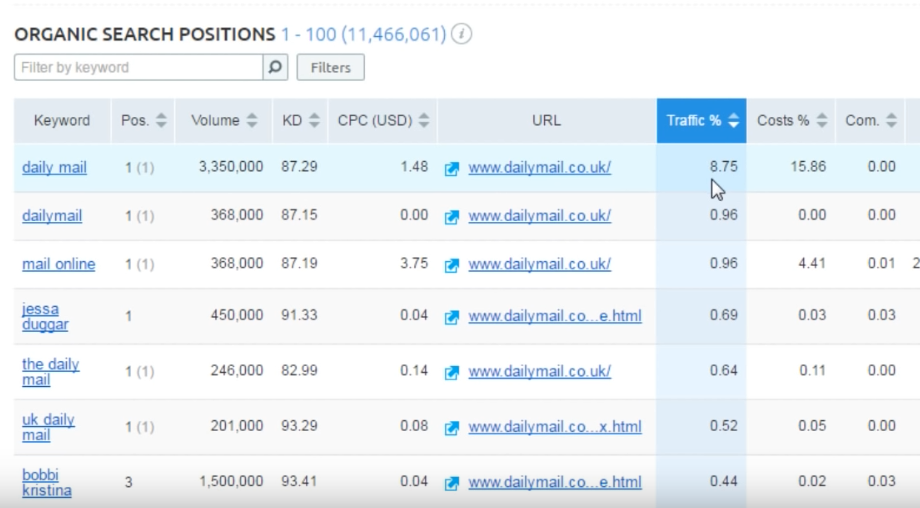Select the Costs % column header
The image size is (920, 508).
[791, 120]
